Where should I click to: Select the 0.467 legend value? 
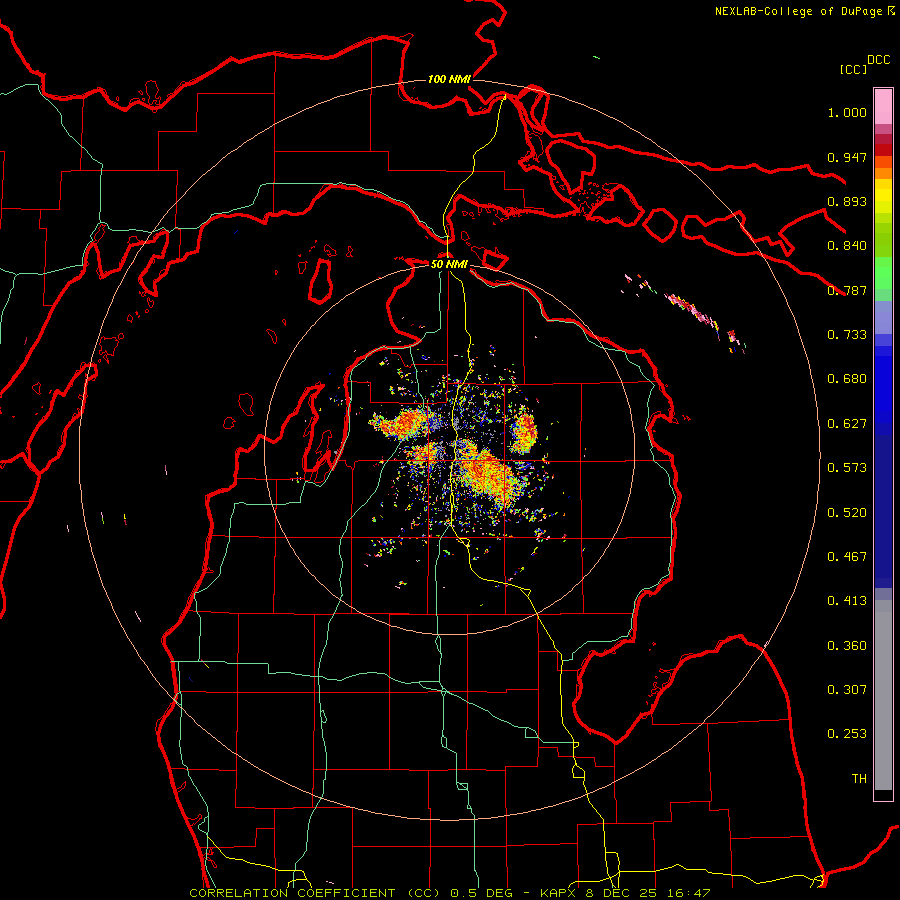(x=847, y=557)
